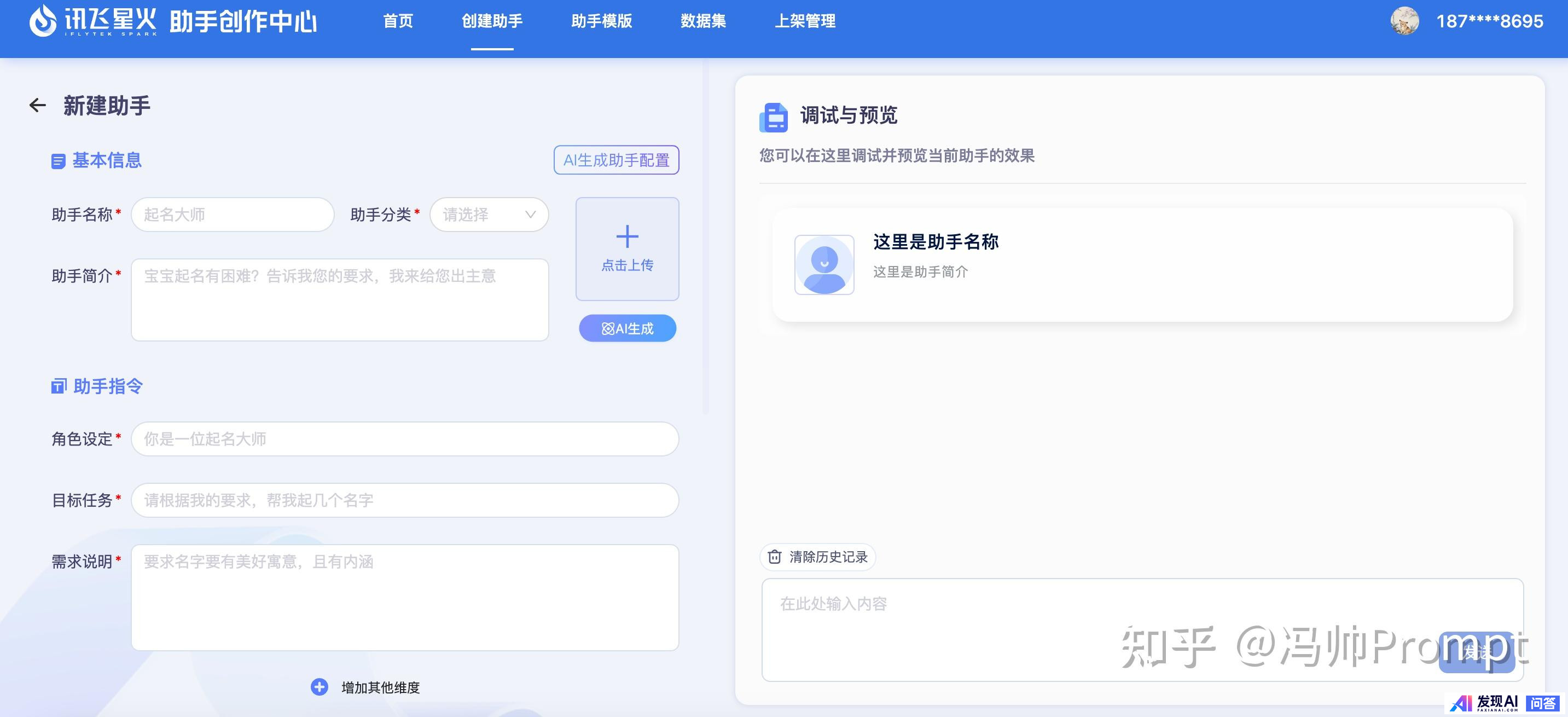Click the 基本信息 section icon
This screenshot has height=717, width=1568.
coord(58,161)
